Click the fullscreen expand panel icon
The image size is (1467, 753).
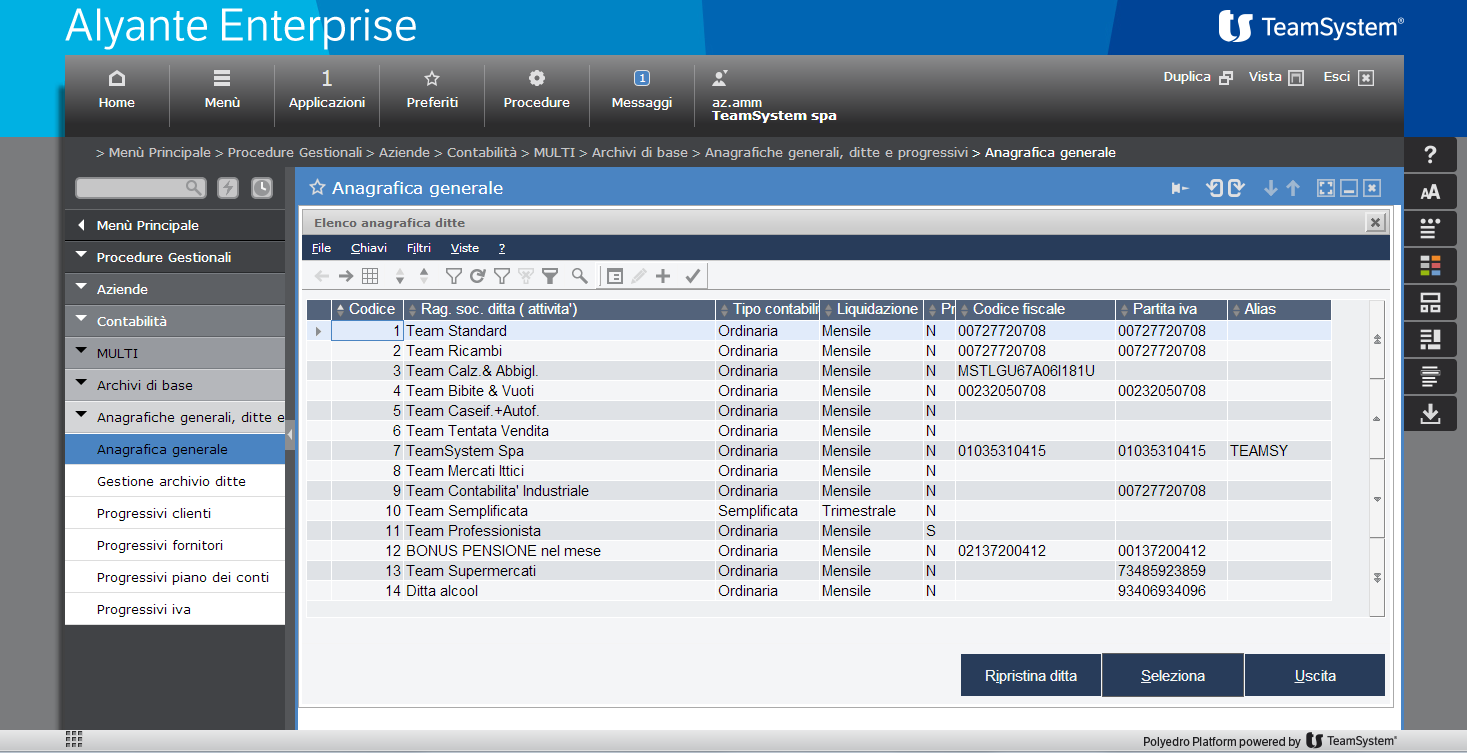(x=1326, y=188)
